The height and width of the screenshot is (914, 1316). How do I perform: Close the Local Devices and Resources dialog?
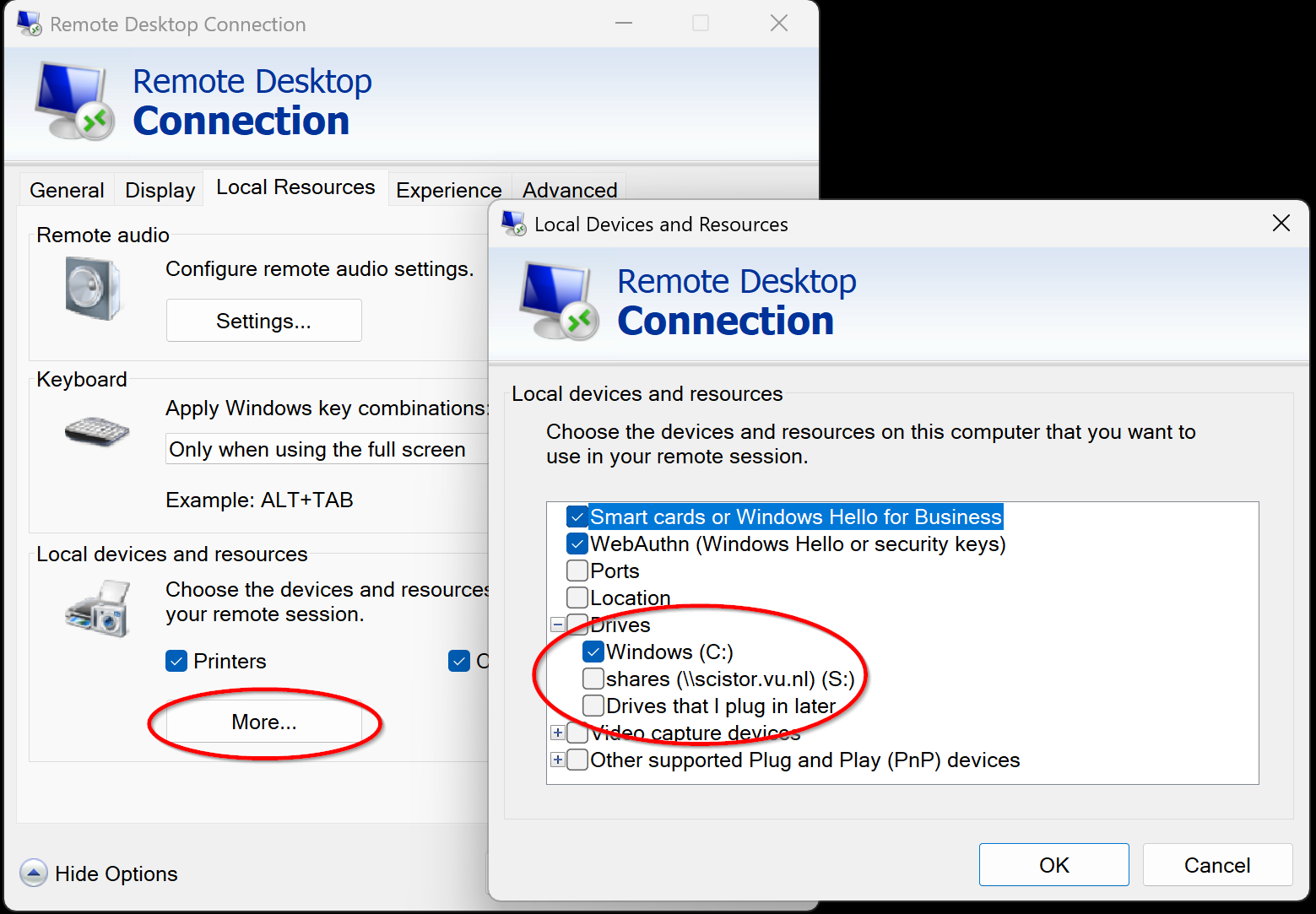click(x=1281, y=223)
